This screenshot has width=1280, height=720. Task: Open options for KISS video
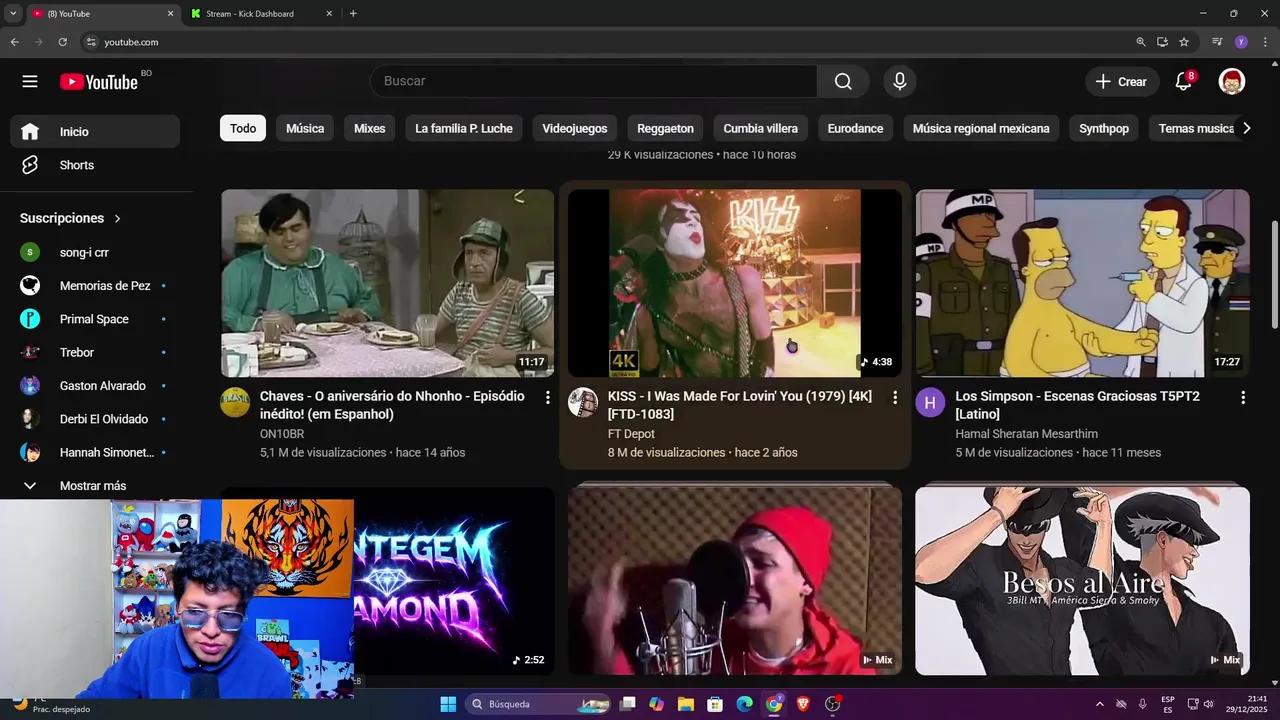895,397
